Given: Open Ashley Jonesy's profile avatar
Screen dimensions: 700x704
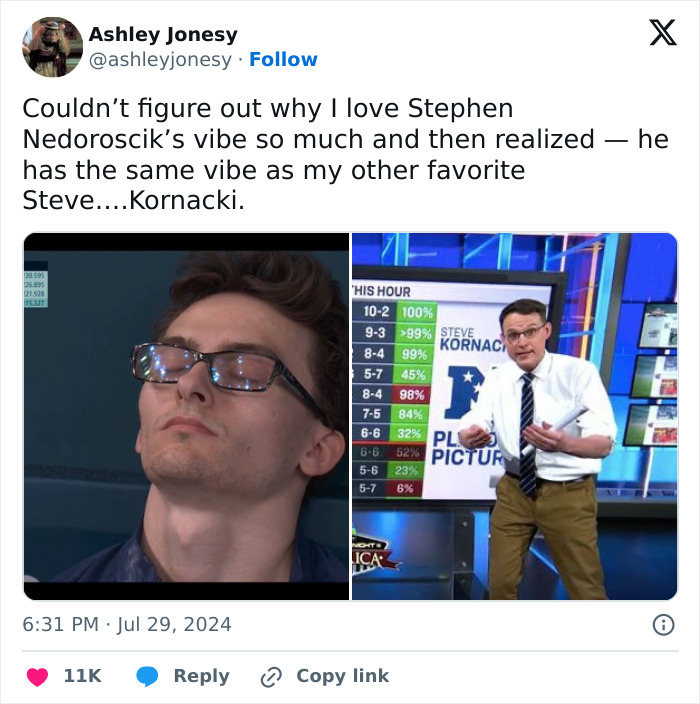Looking at the screenshot, I should 53,47.
